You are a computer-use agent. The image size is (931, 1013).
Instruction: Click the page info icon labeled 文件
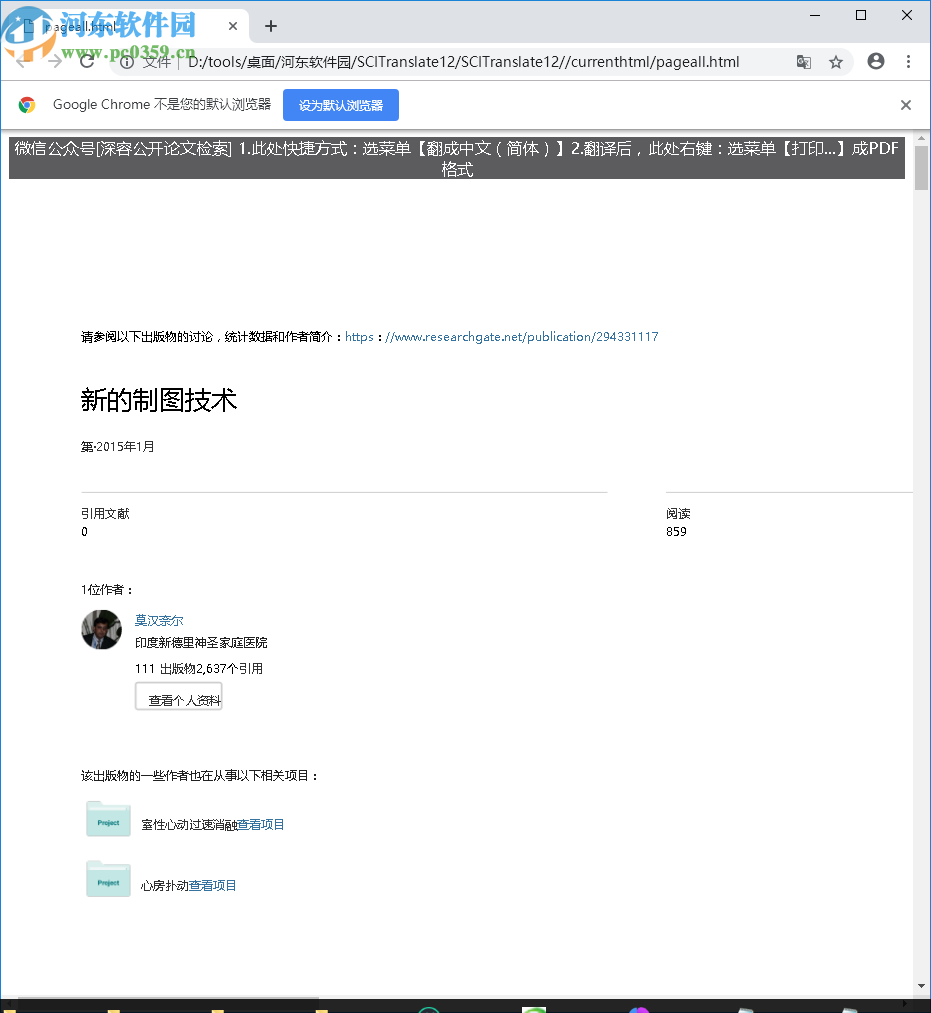126,61
